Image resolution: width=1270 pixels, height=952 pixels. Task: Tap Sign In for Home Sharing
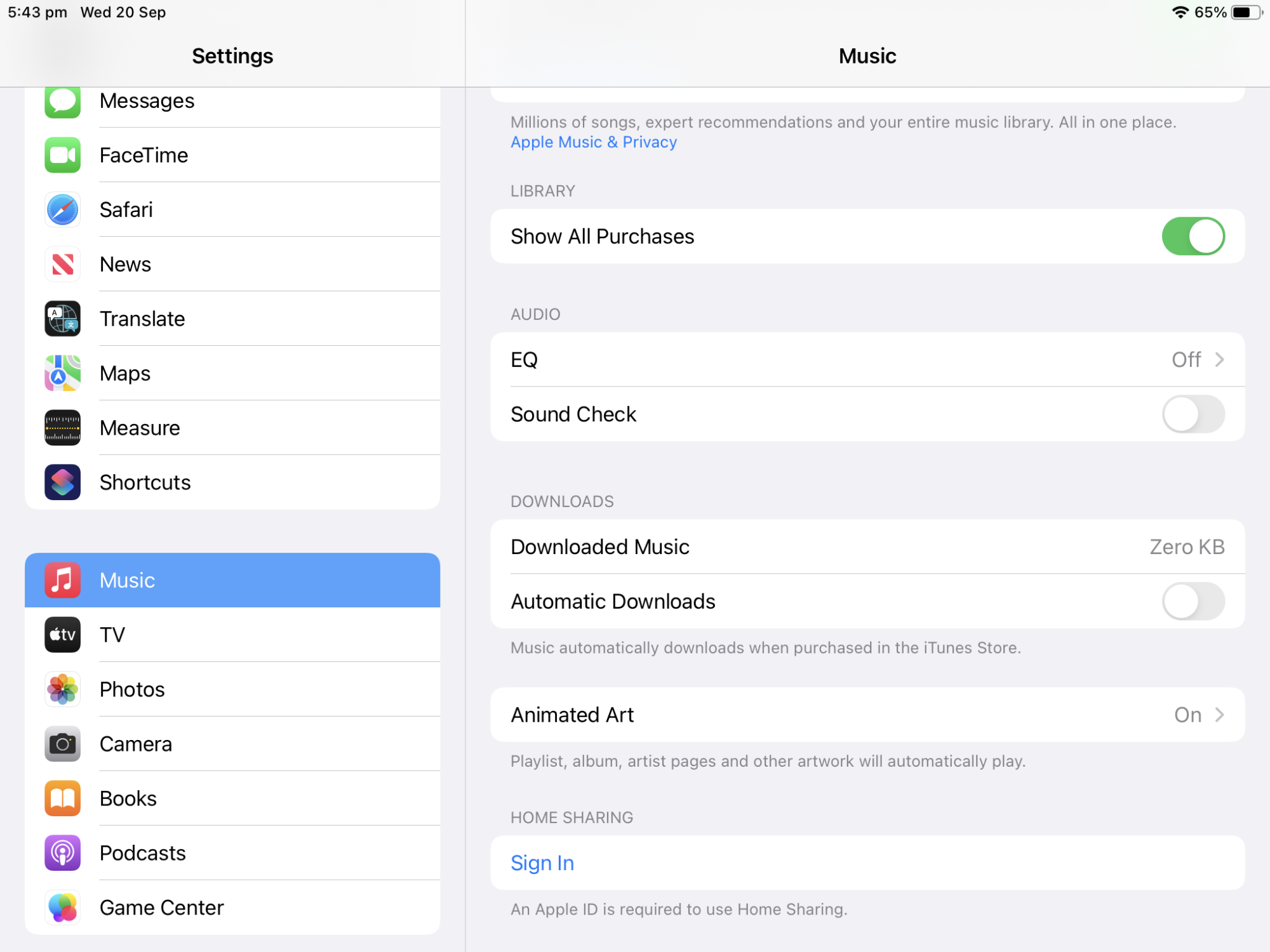point(542,863)
